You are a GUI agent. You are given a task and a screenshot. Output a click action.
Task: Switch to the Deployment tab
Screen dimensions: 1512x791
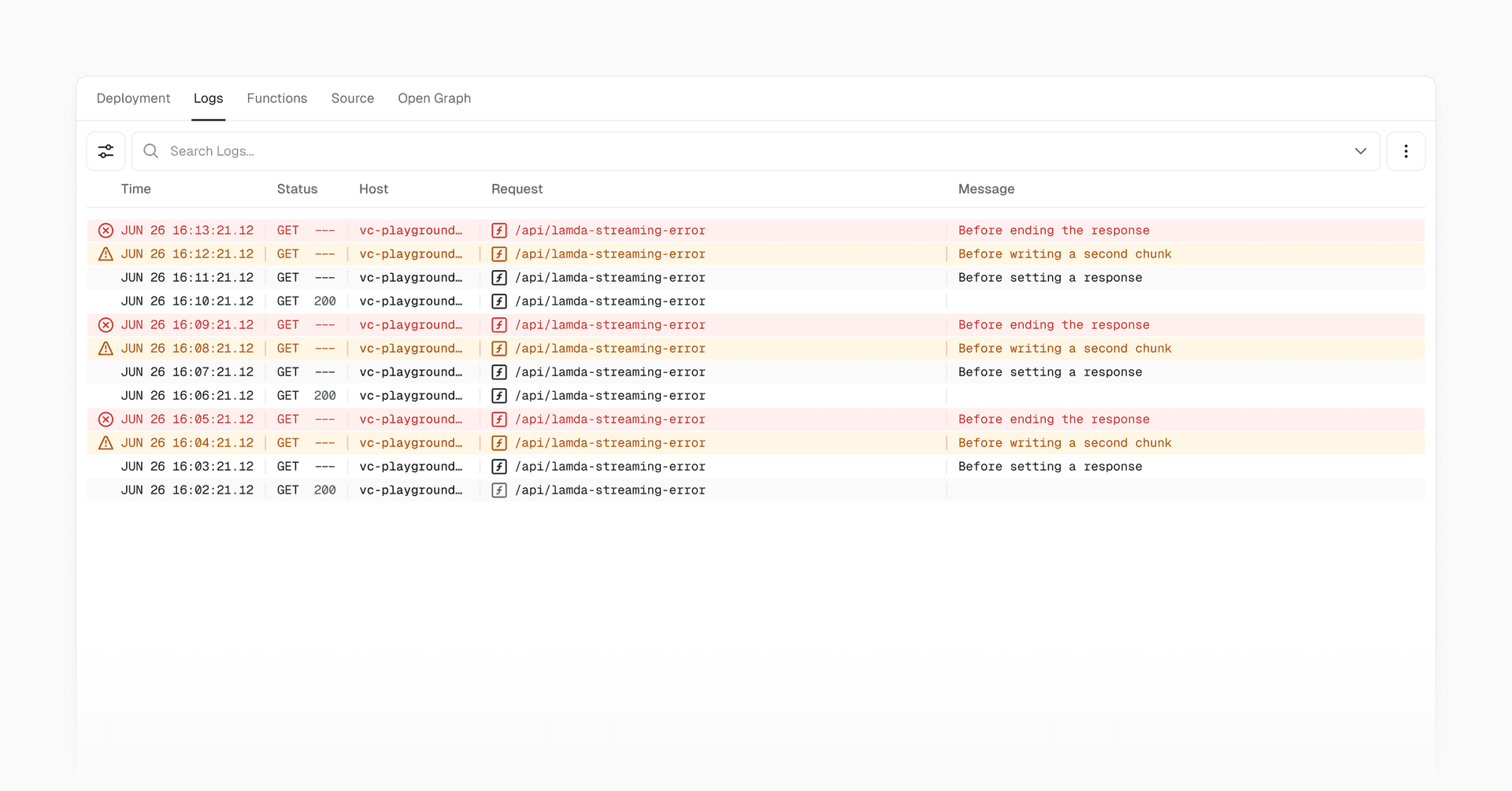tap(133, 98)
